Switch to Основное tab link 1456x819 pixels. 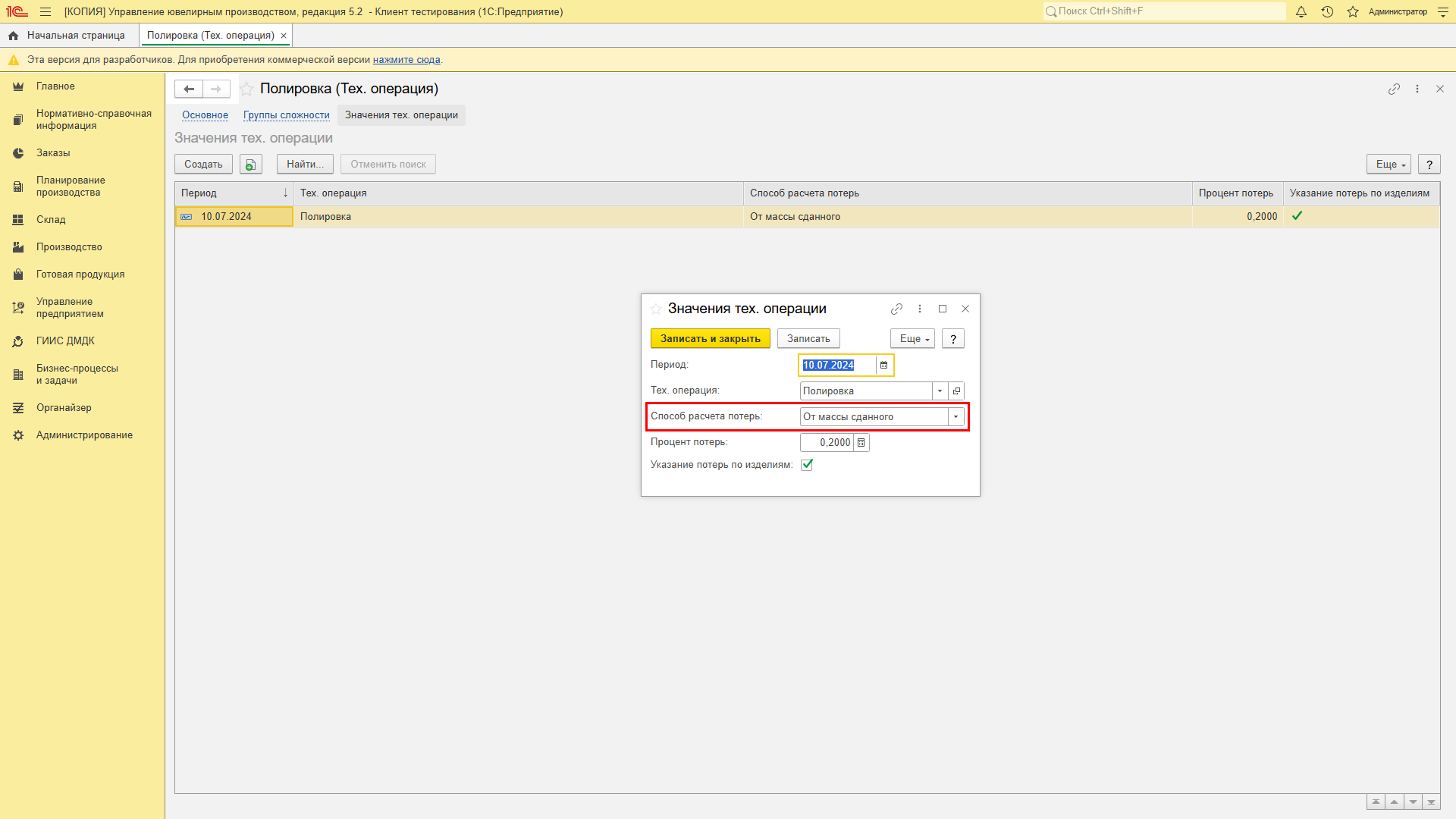(205, 115)
